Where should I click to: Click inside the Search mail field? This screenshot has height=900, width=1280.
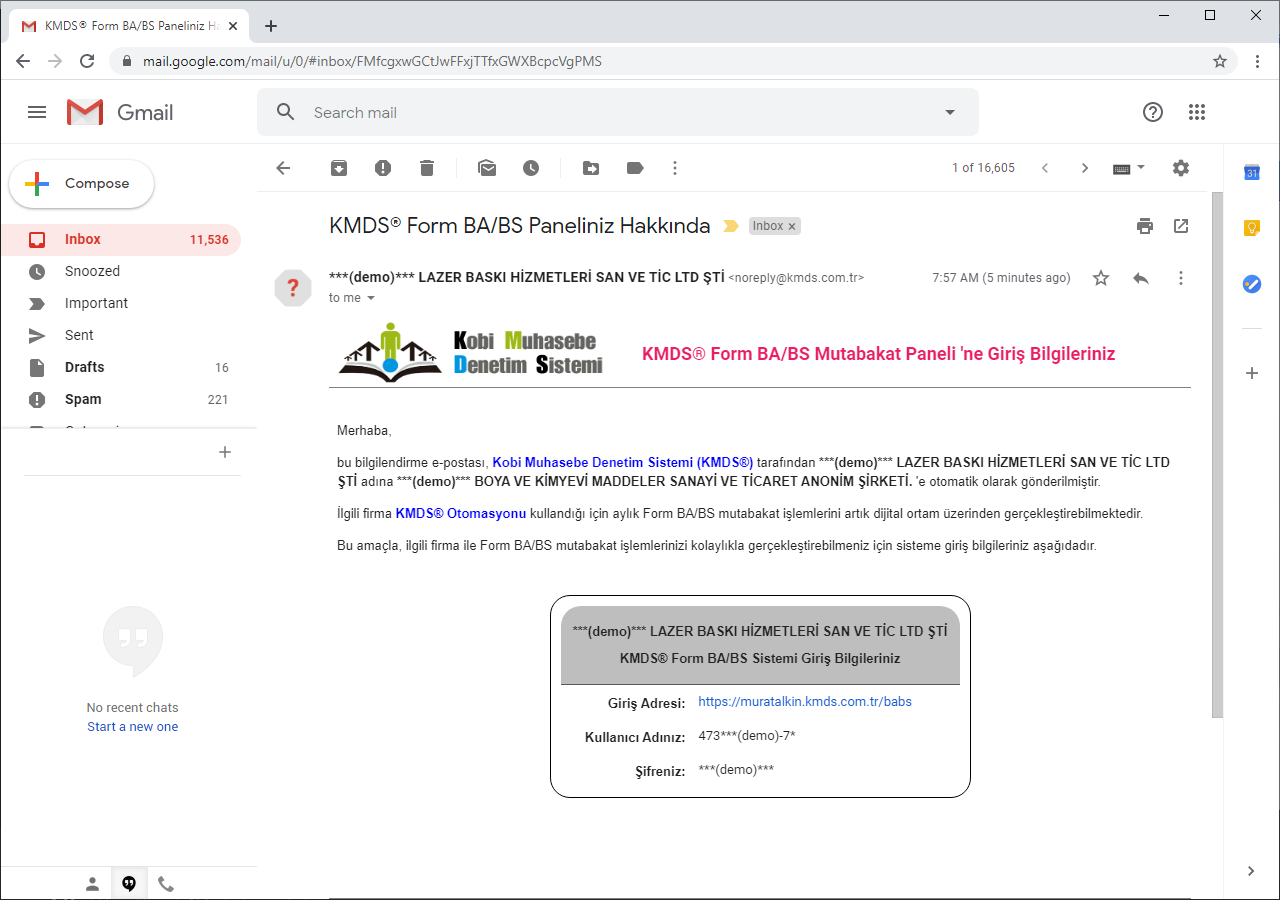(x=620, y=112)
